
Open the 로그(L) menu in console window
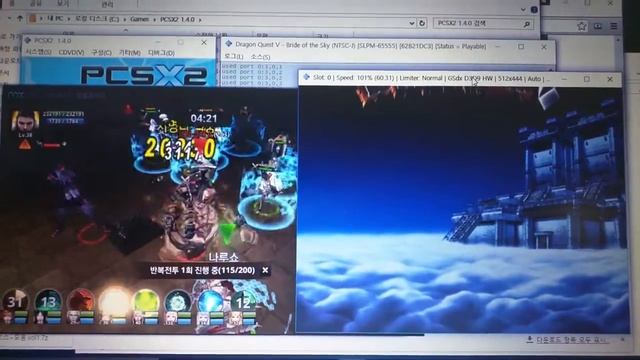[x=234, y=57]
